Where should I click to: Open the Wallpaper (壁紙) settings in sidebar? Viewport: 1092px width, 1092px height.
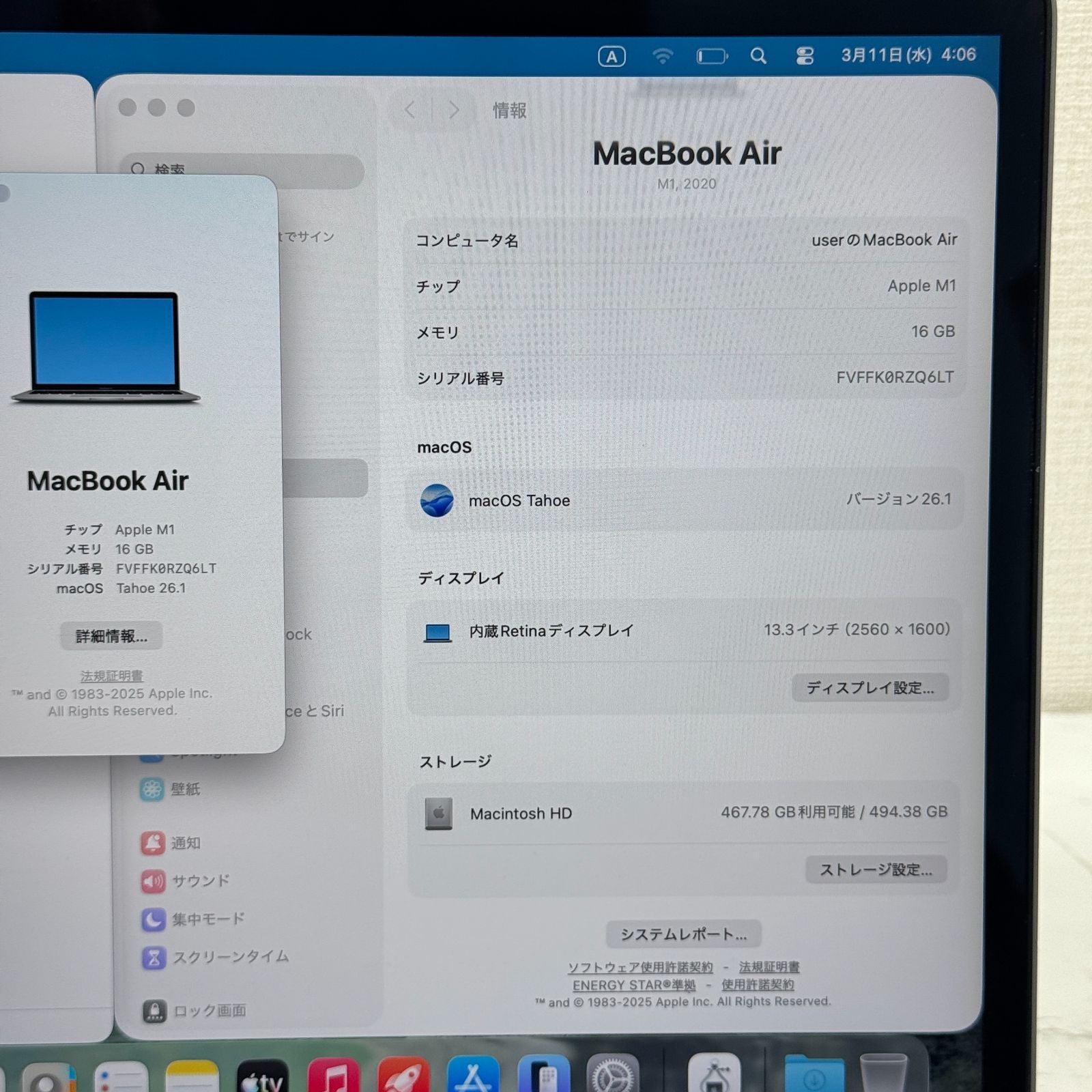[171, 790]
